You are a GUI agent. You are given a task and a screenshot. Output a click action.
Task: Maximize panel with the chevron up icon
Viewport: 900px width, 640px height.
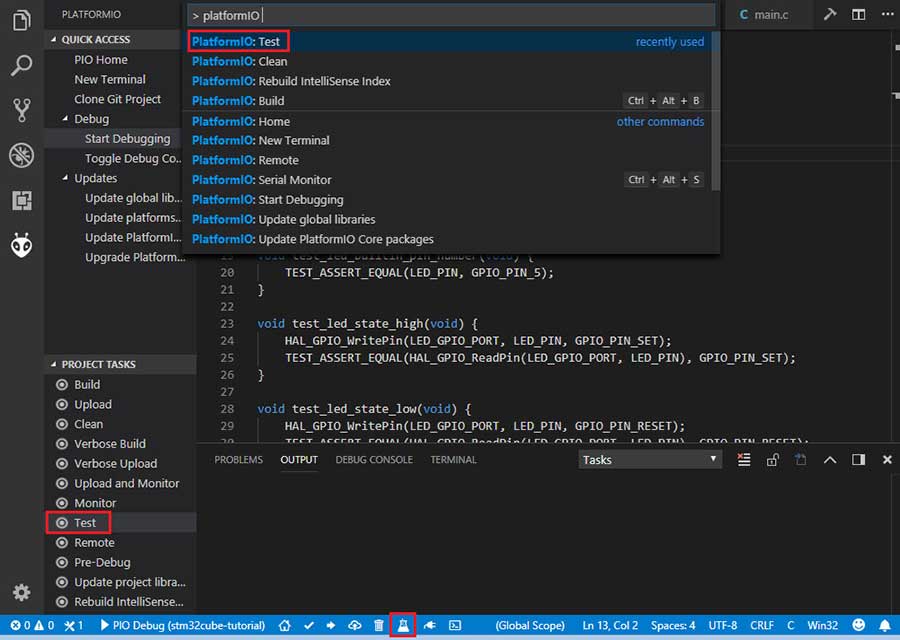[830, 460]
